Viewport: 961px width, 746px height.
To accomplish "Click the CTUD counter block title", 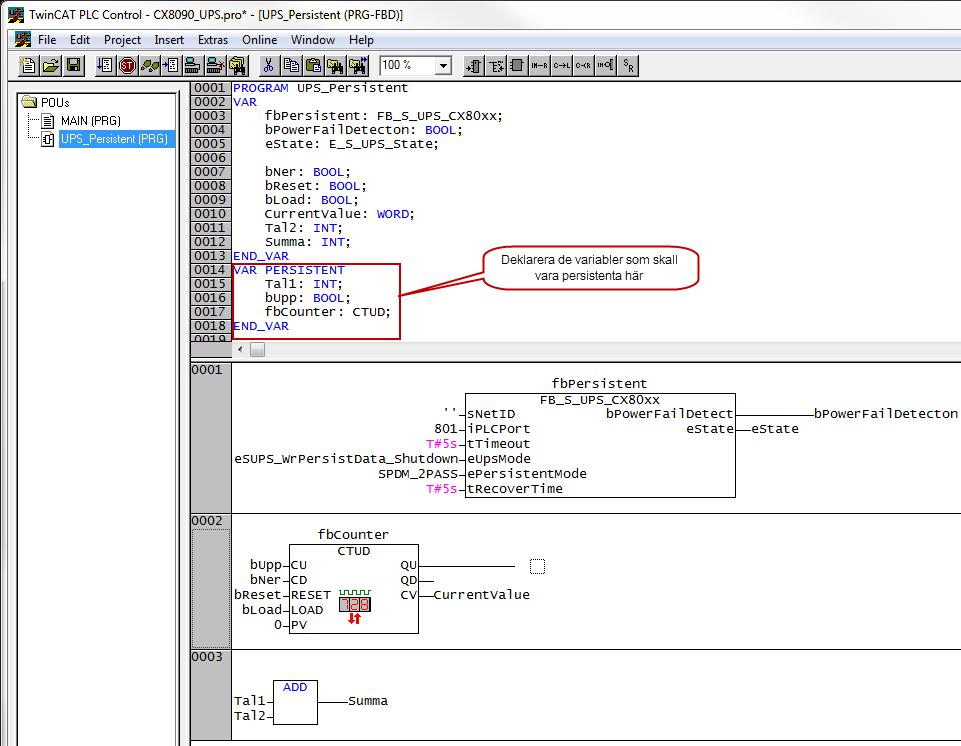I will point(354,551).
